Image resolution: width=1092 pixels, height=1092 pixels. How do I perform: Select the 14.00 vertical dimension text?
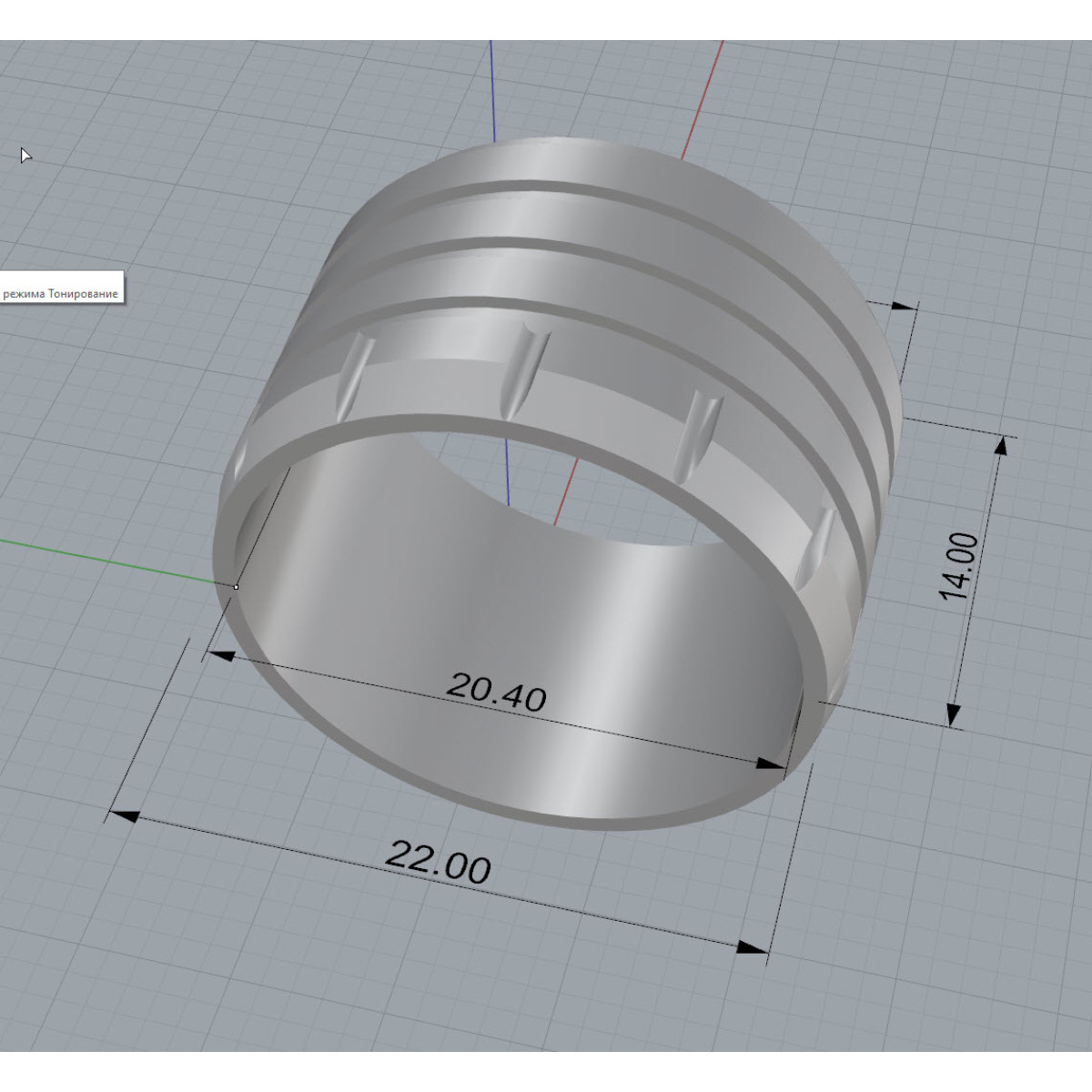(959, 566)
